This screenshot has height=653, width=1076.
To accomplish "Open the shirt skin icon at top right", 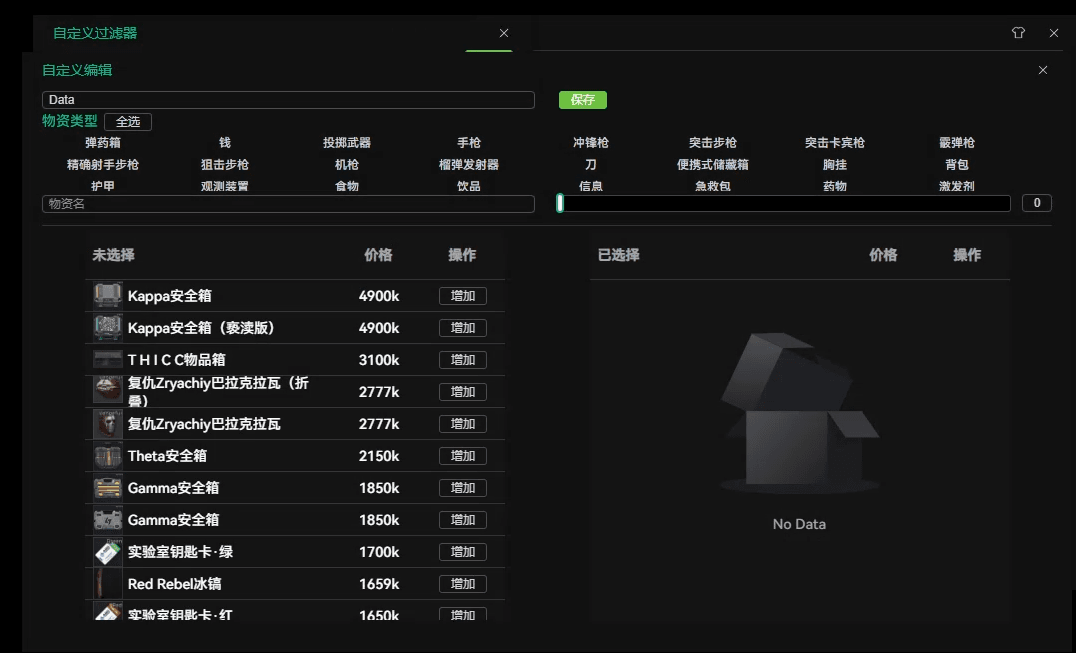I will pos(1018,33).
